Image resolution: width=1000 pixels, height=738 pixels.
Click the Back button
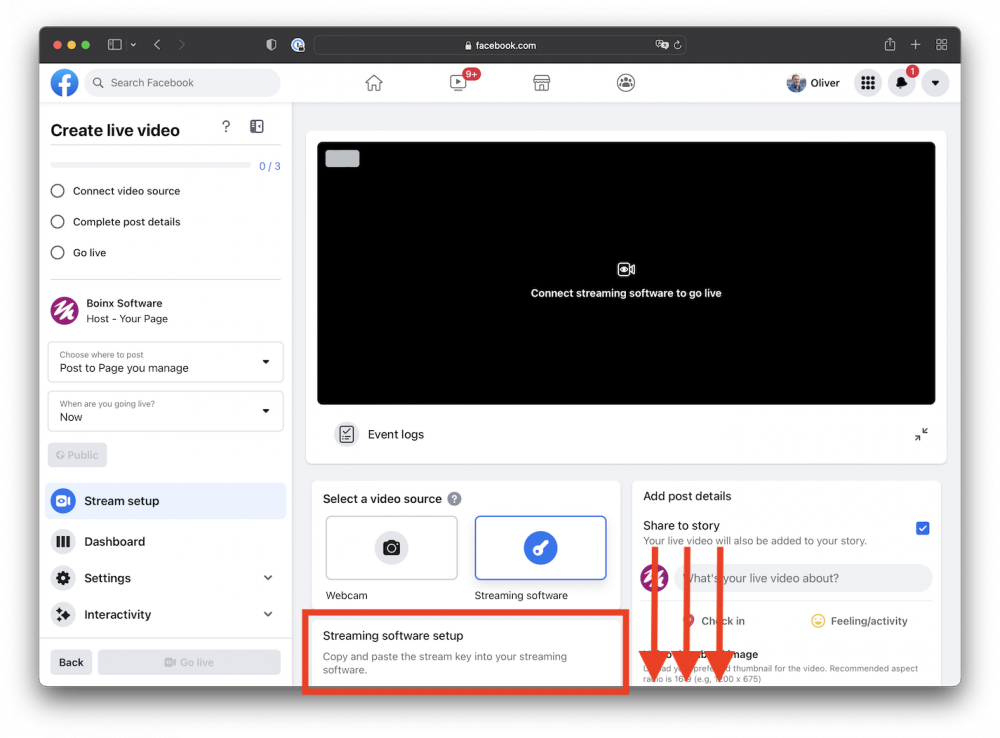click(71, 662)
